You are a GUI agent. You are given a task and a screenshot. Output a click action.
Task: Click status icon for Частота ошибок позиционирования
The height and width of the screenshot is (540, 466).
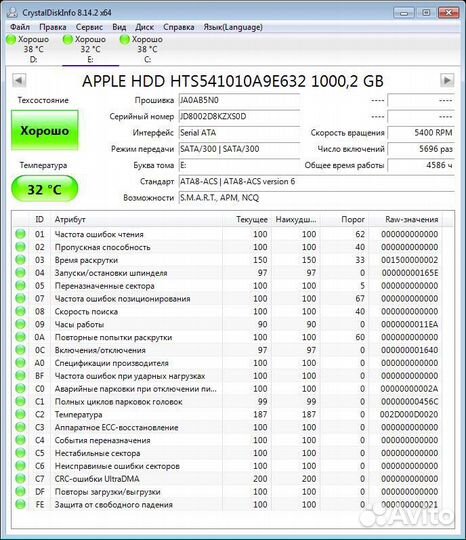click(x=20, y=298)
